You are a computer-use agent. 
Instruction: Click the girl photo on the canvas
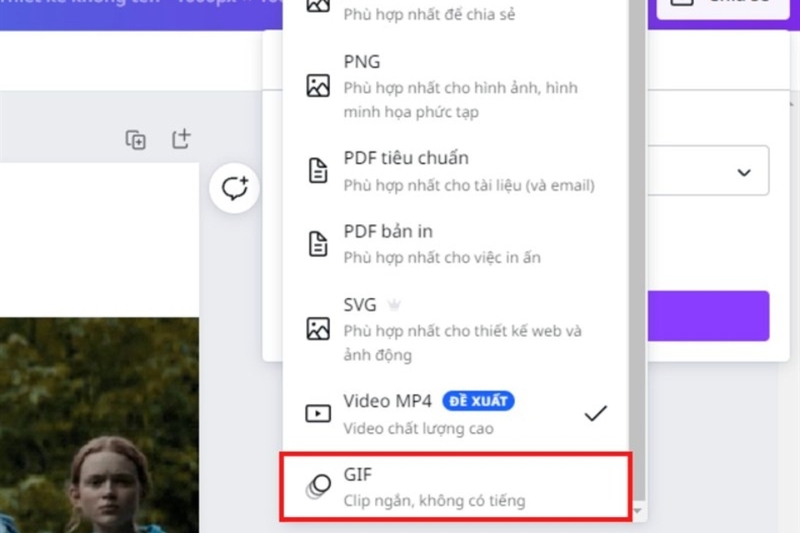point(99,425)
